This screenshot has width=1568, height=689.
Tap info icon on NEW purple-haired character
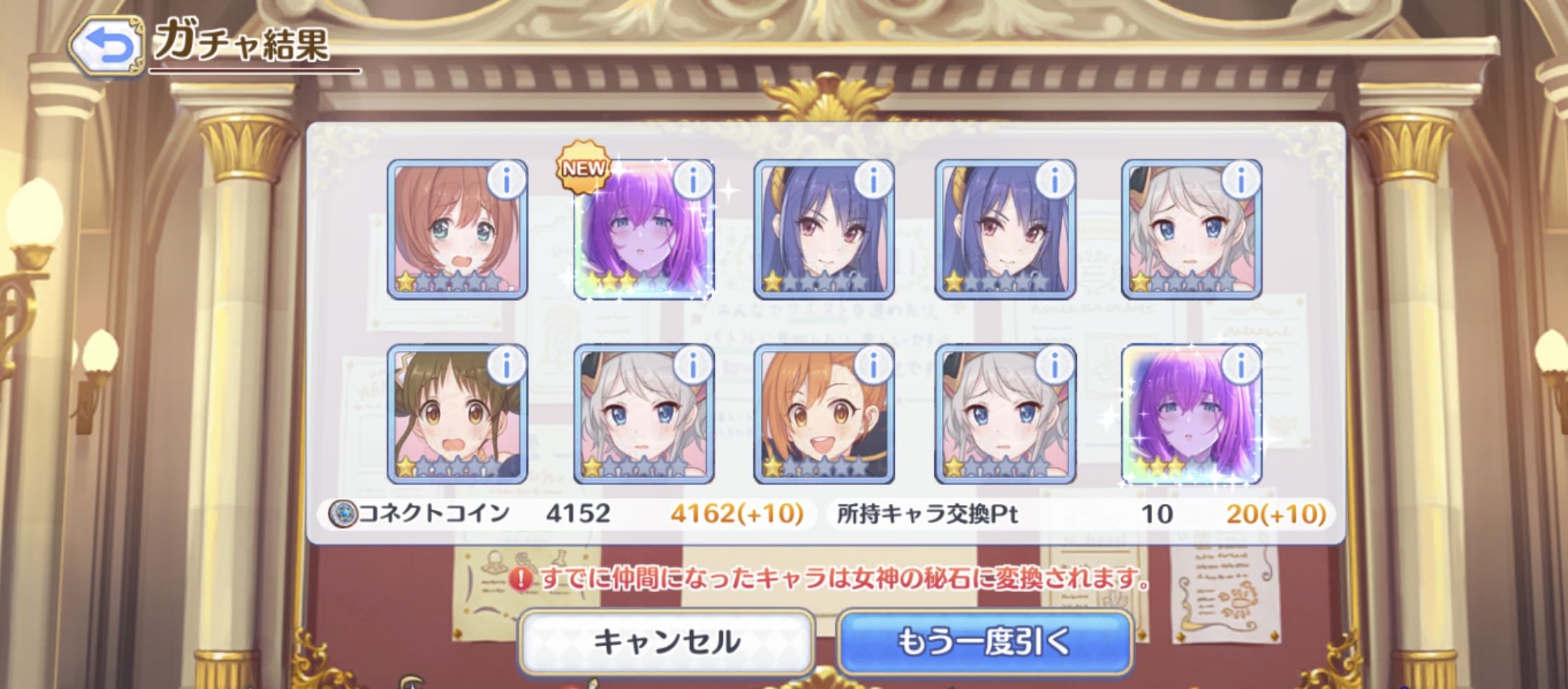pos(693,180)
